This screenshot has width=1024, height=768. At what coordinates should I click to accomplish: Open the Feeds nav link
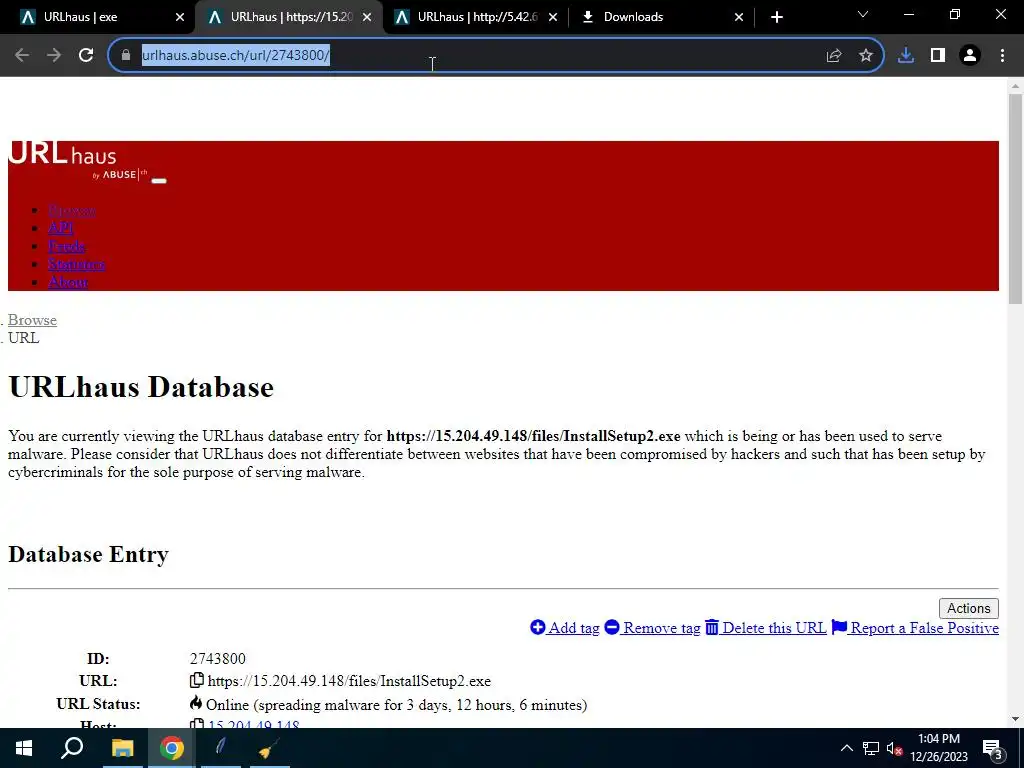(x=67, y=246)
